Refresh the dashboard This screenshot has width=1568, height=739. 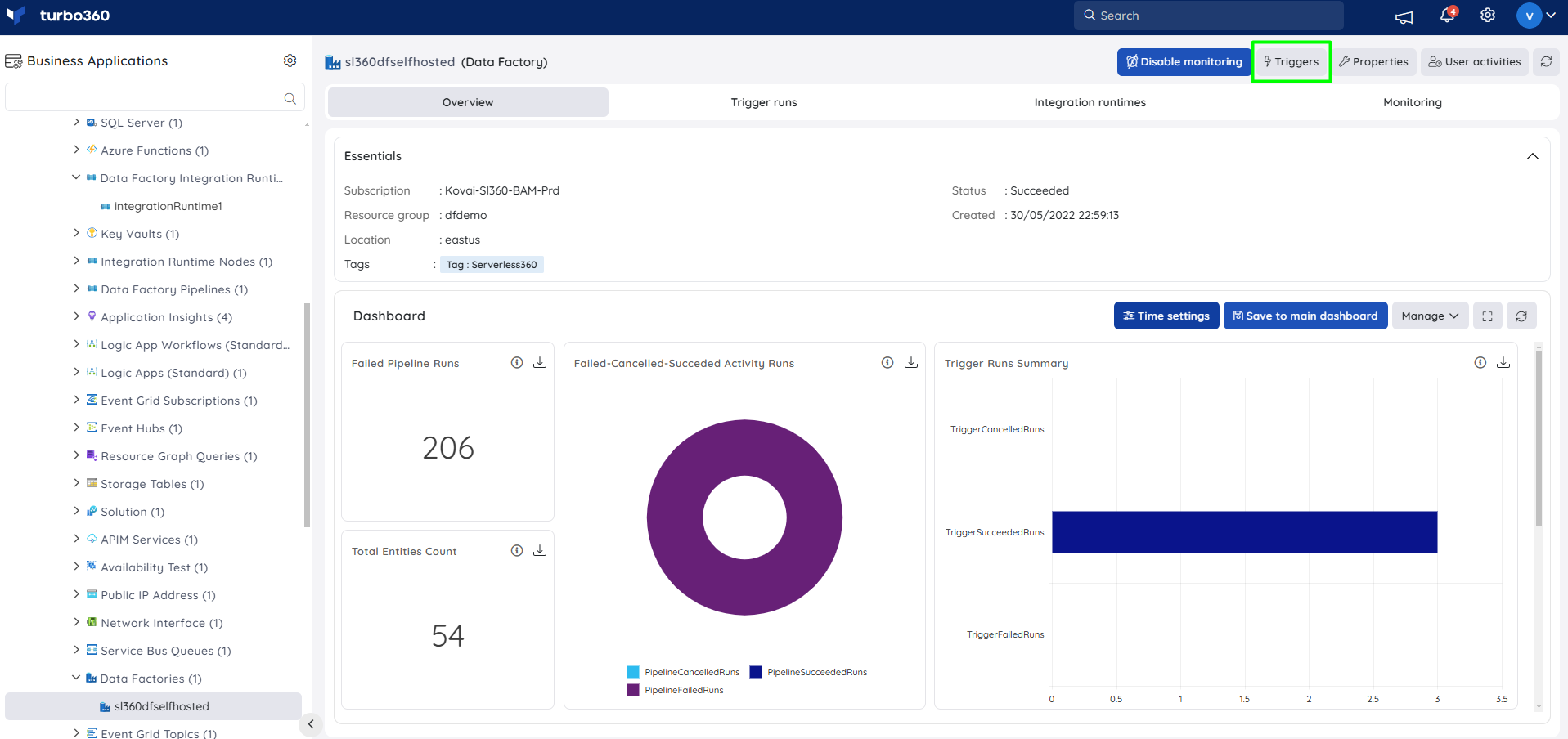(1521, 316)
